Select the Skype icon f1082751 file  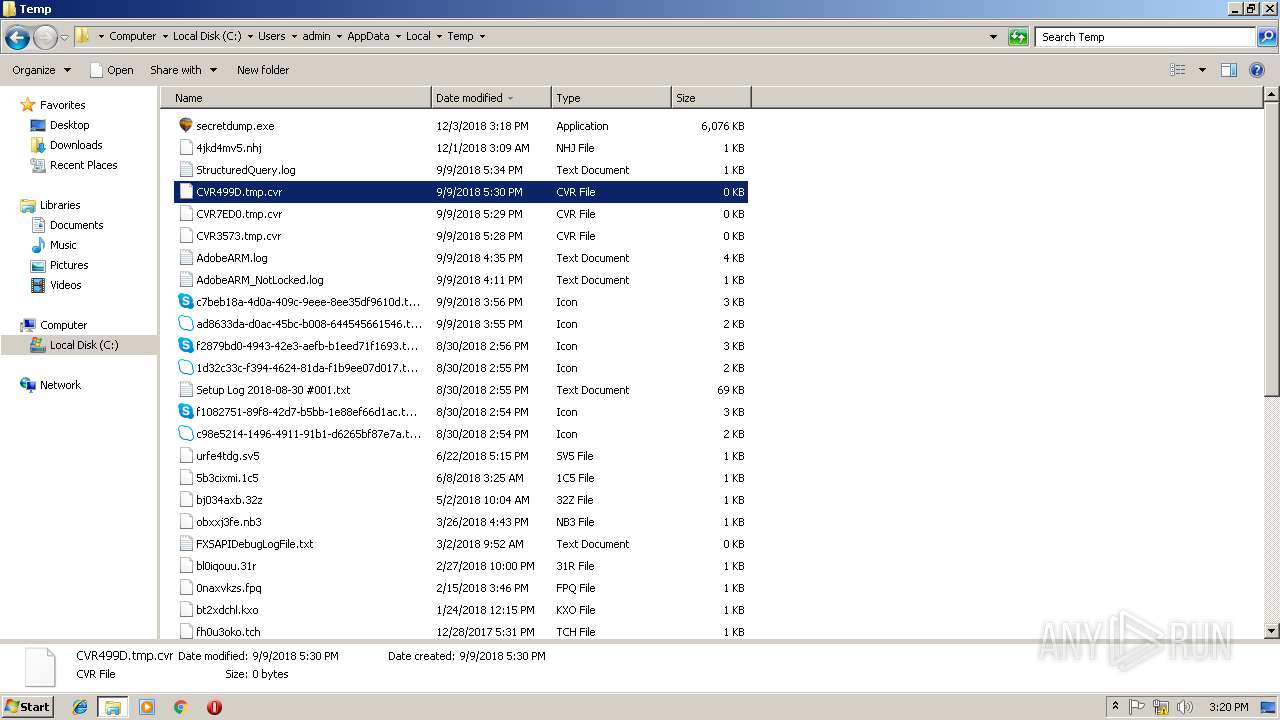tap(185, 412)
